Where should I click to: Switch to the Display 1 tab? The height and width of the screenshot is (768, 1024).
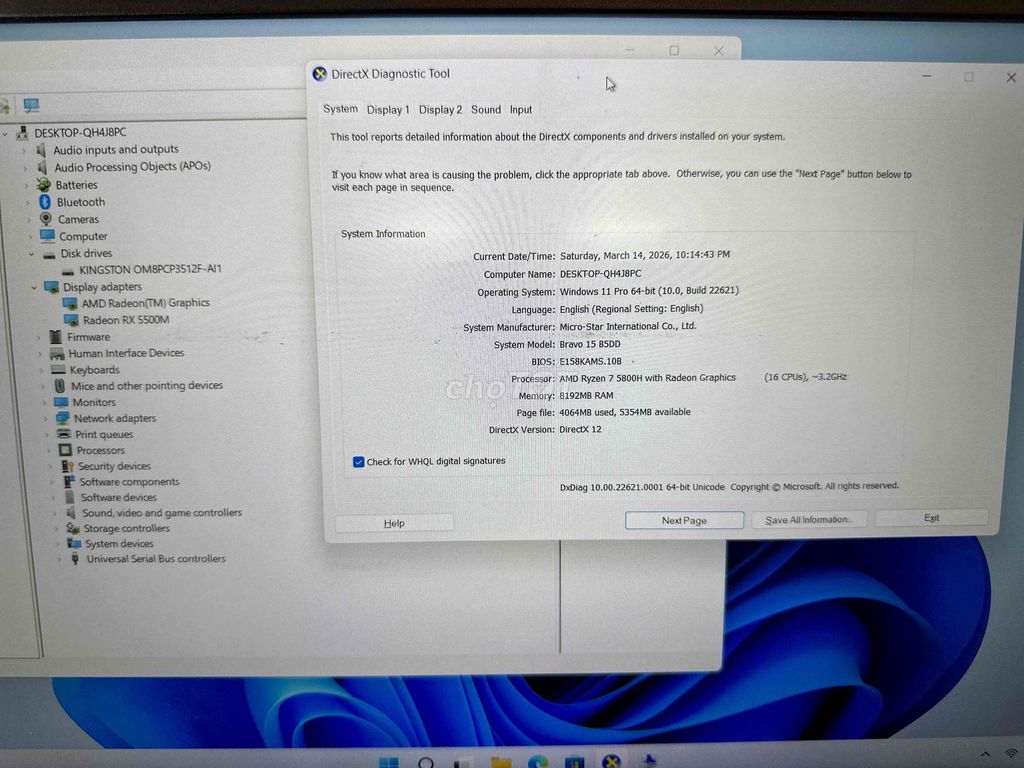tap(388, 110)
